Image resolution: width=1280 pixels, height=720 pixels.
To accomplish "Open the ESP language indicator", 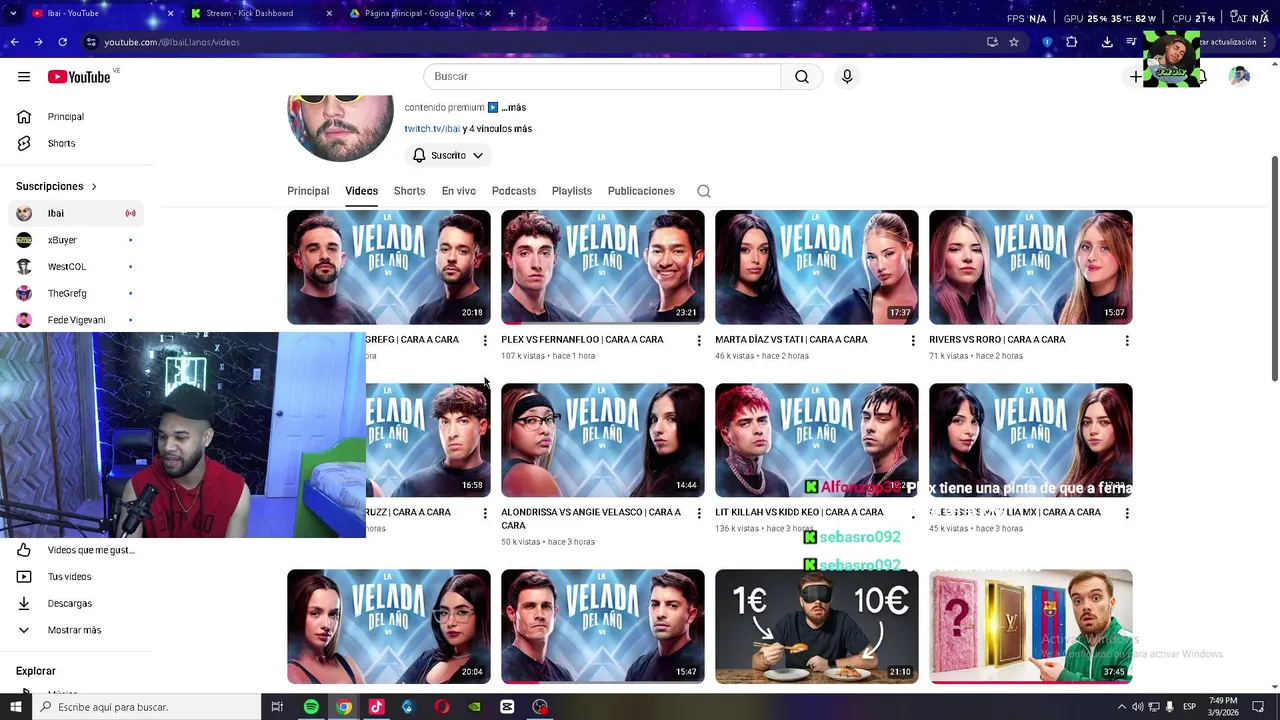I will pos(1189,707).
